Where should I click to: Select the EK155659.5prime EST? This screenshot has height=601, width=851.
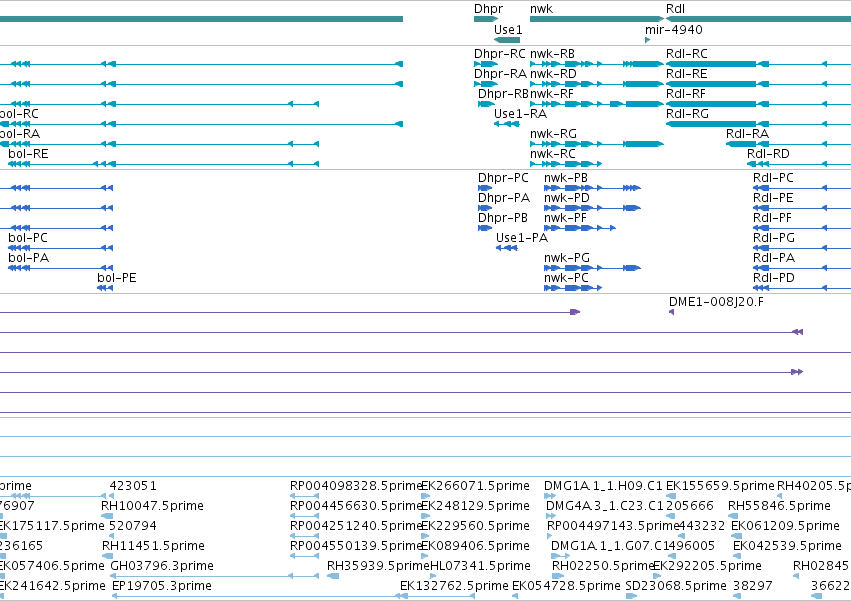(671, 496)
